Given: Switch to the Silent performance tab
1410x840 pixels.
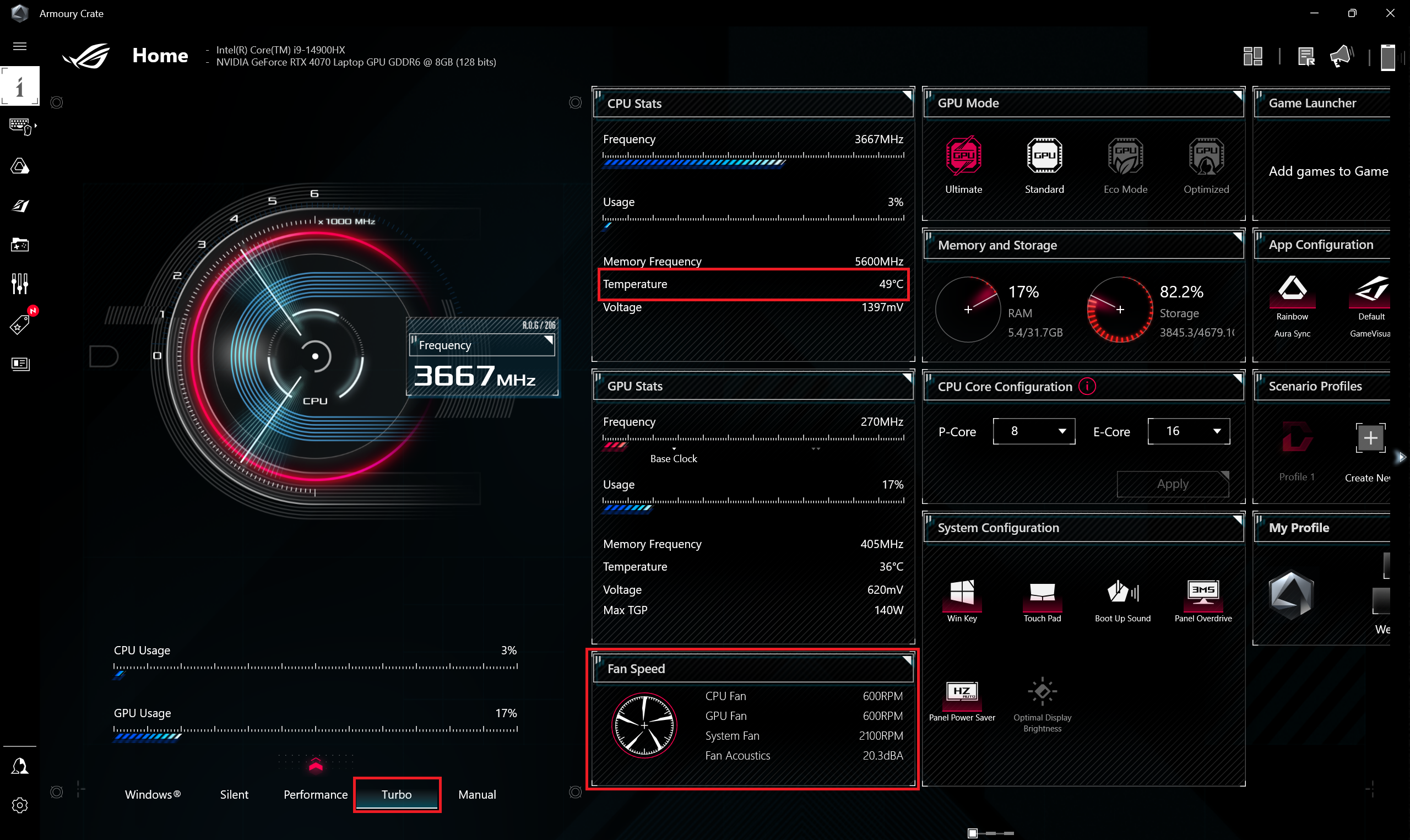Looking at the screenshot, I should 234,794.
